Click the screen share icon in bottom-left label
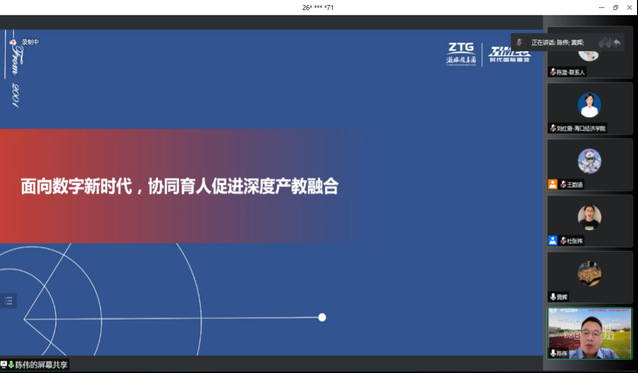This screenshot has height=373, width=638. [x=4, y=364]
